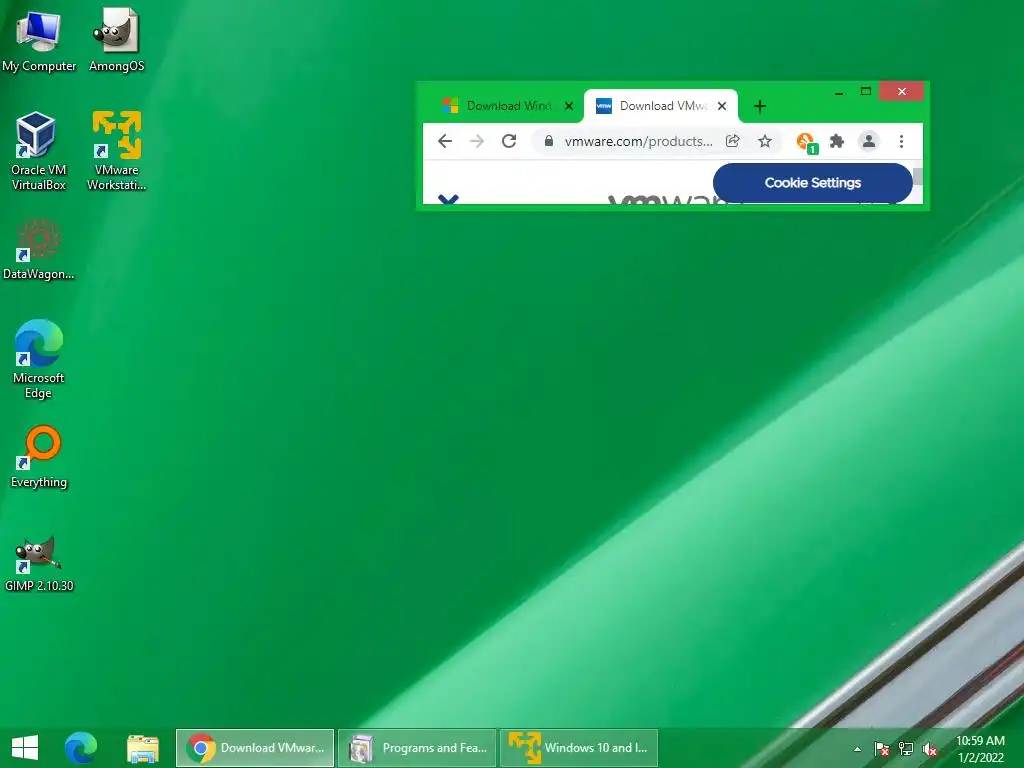Image resolution: width=1024 pixels, height=768 pixels.
Task: Maximize the Chrome window
Action: click(x=866, y=91)
